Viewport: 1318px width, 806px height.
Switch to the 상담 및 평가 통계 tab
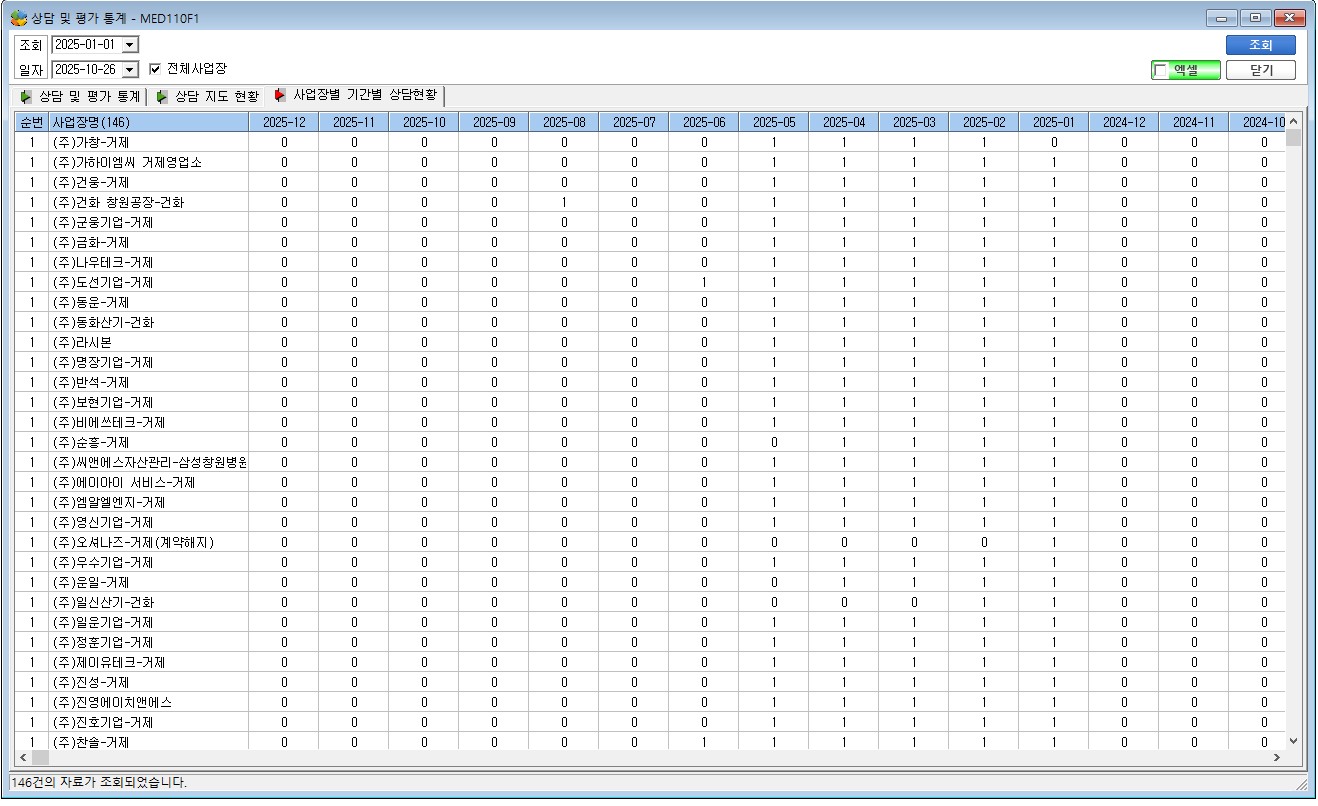click(80, 97)
